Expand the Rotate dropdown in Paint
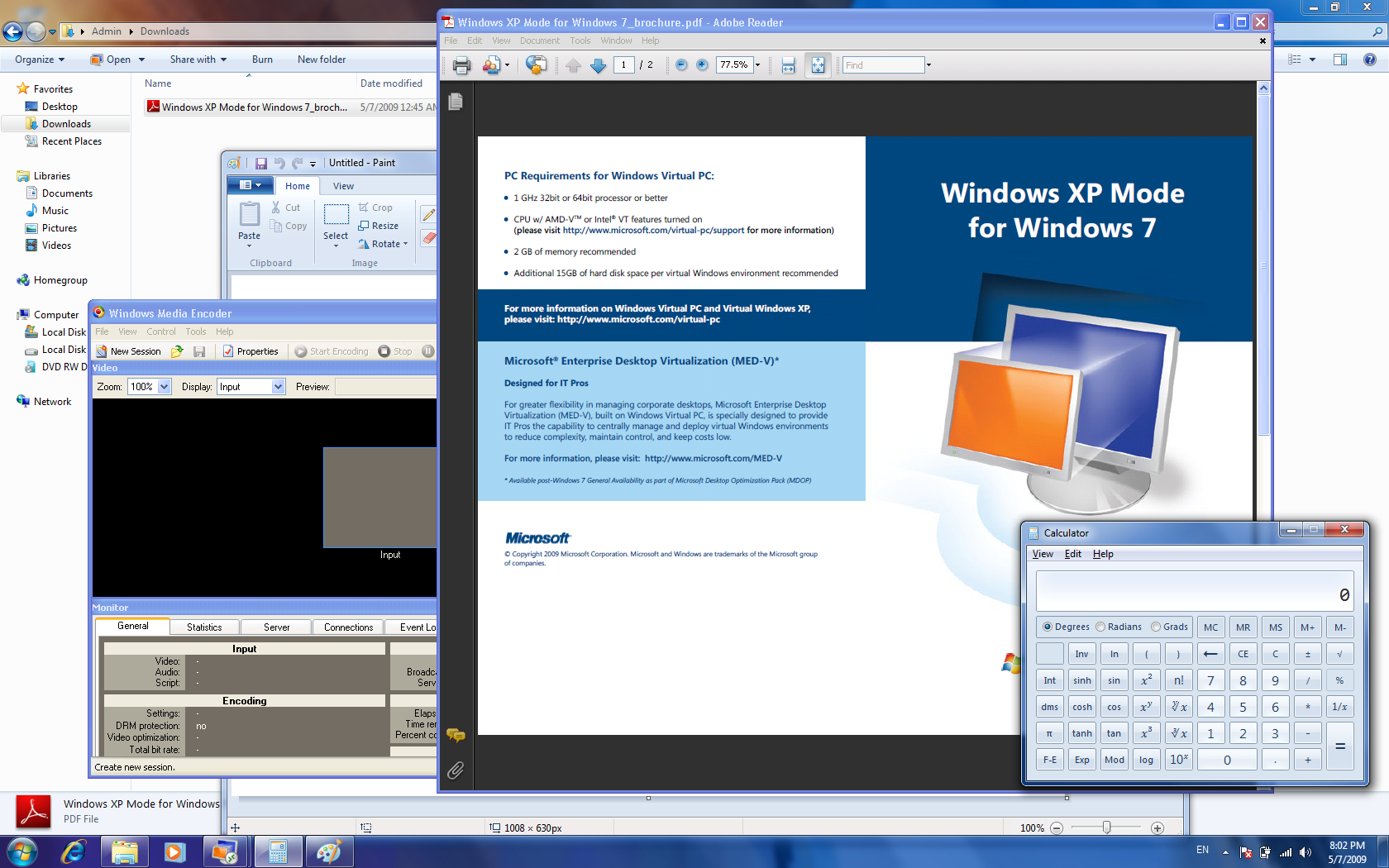 click(x=405, y=244)
